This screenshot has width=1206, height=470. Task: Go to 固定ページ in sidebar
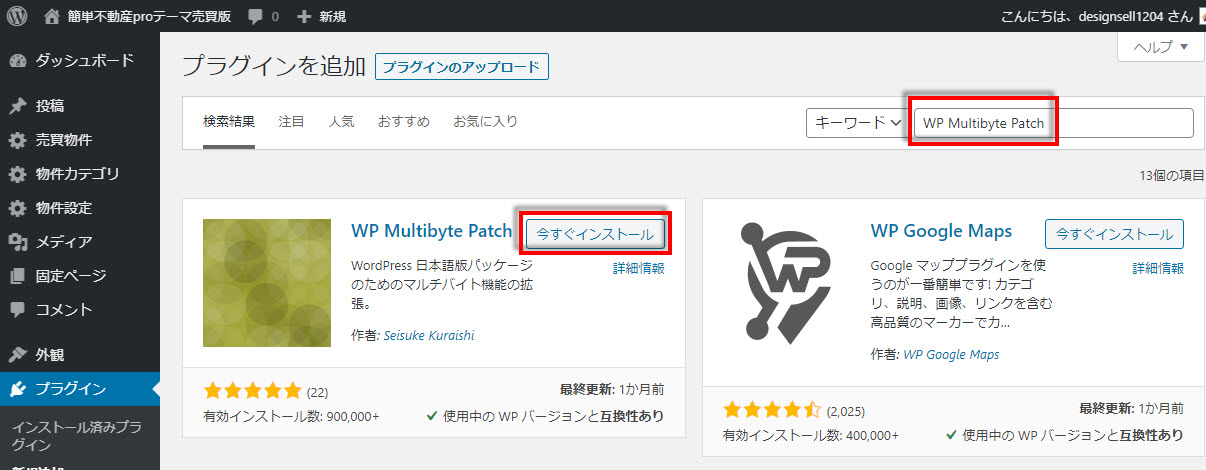[70, 275]
